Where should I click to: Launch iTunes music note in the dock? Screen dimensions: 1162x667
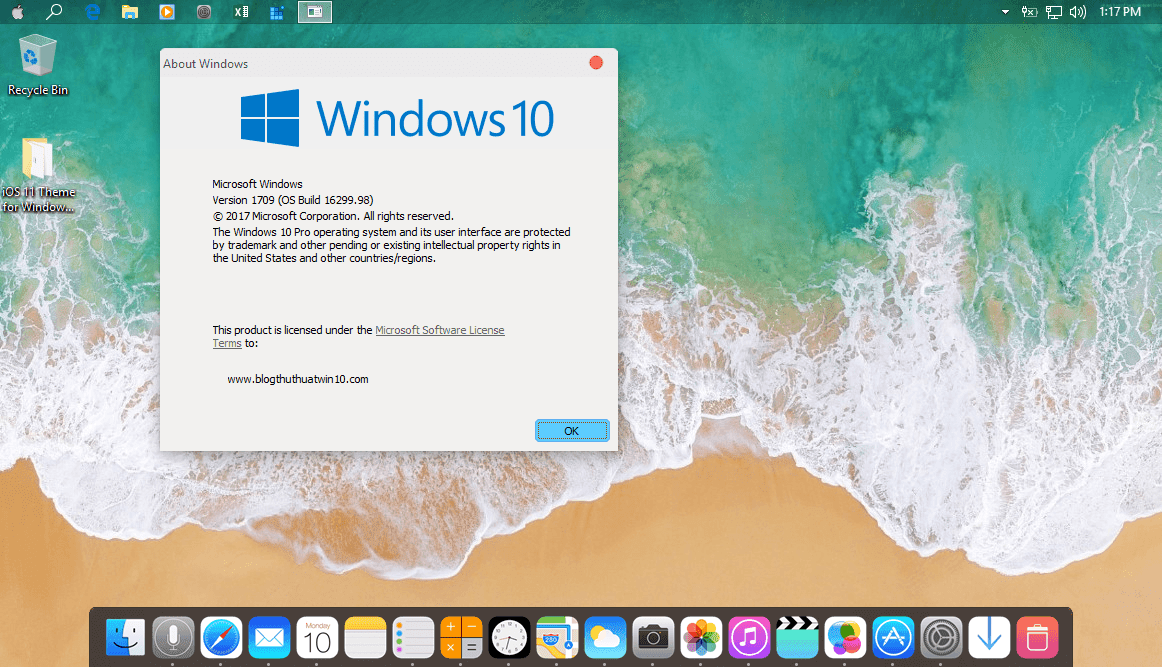pyautogui.click(x=749, y=637)
